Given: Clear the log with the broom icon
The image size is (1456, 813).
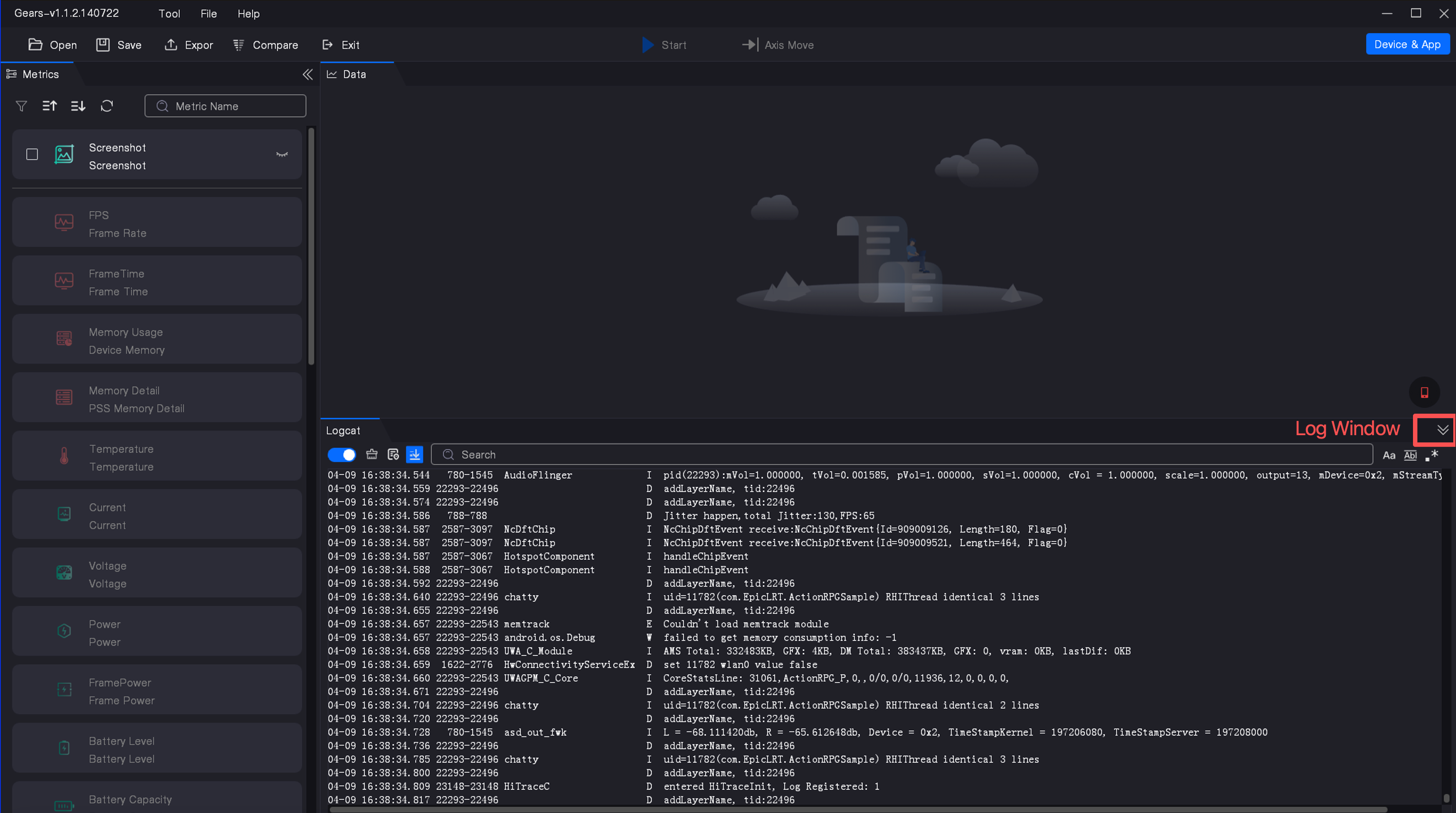Looking at the screenshot, I should [x=371, y=454].
